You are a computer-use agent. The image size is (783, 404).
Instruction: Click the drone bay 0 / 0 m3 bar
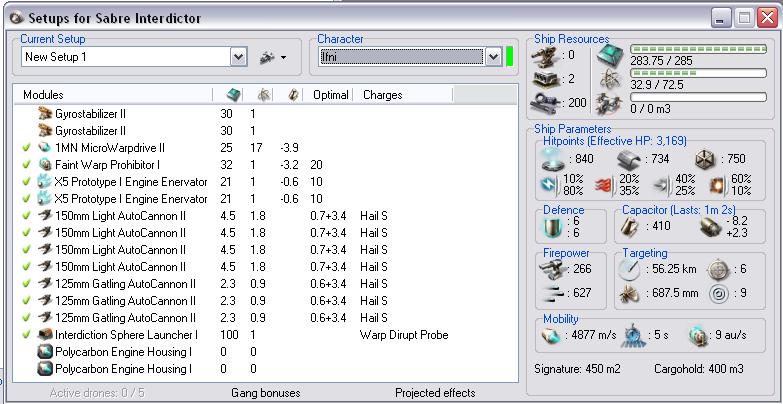click(x=698, y=97)
